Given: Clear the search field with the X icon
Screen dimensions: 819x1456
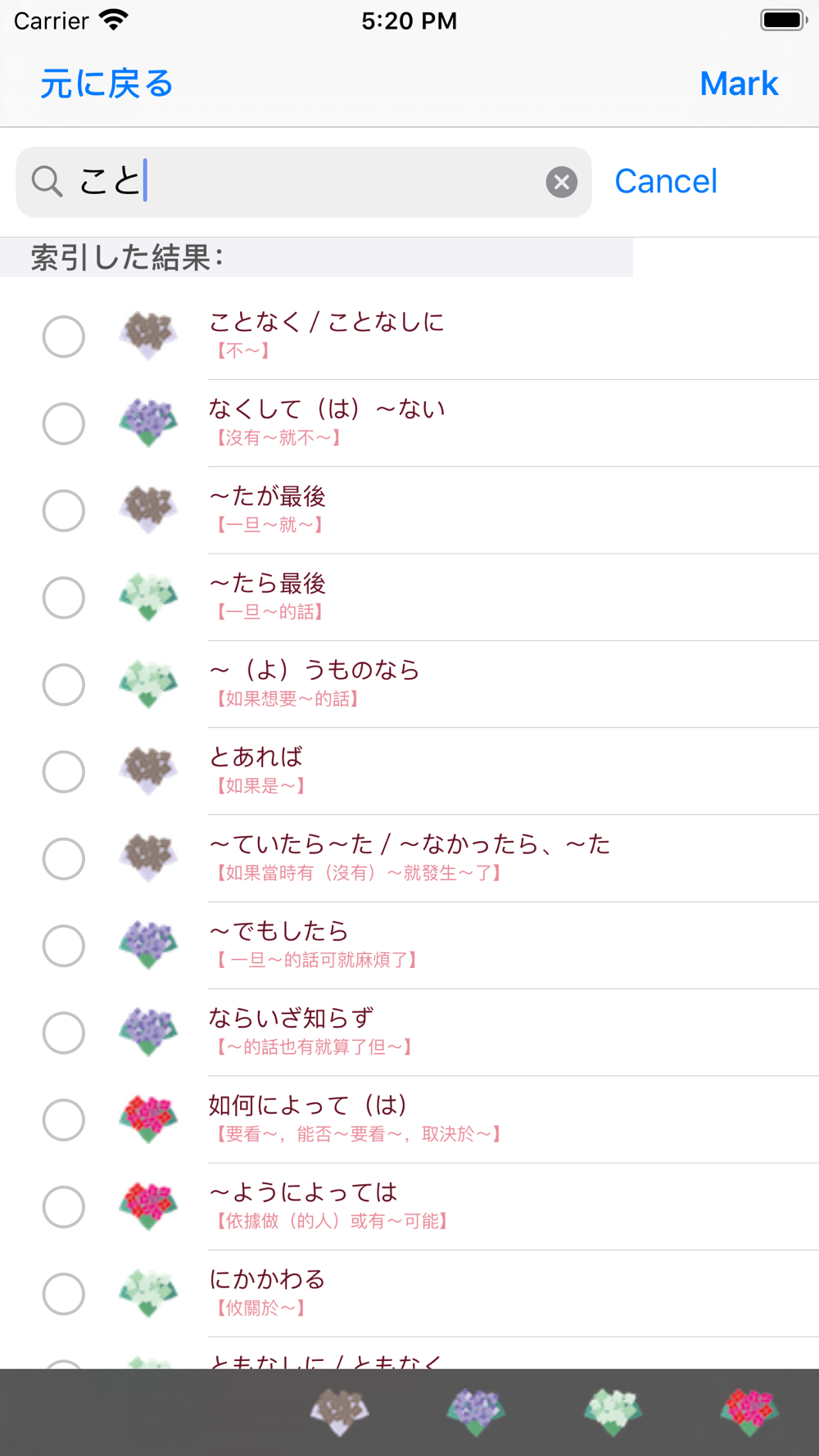Looking at the screenshot, I should (x=562, y=182).
